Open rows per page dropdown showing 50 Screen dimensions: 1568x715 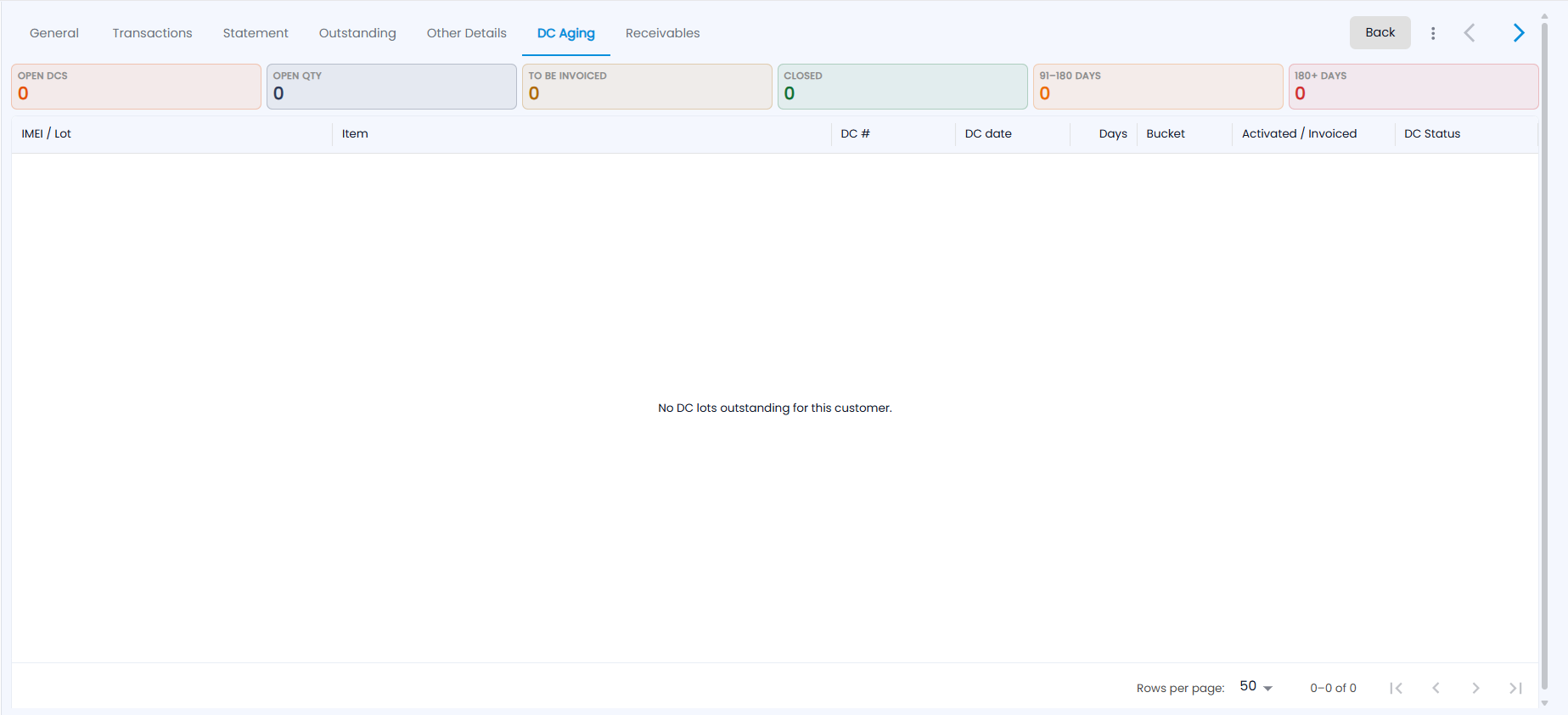(1256, 687)
